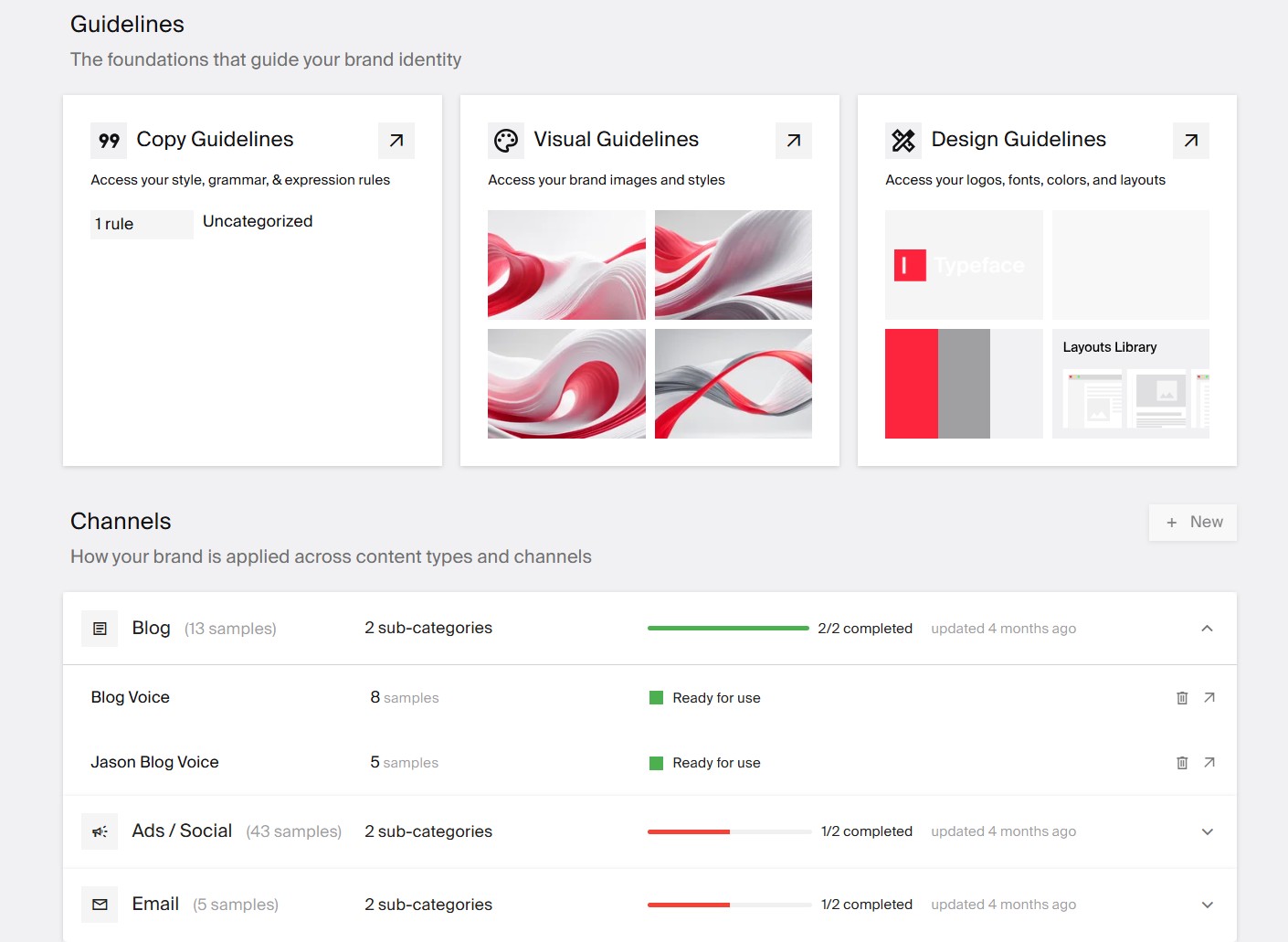This screenshot has width=1288, height=942.
Task: Click Ready for use on Jason Blog Voice row
Action: point(716,763)
